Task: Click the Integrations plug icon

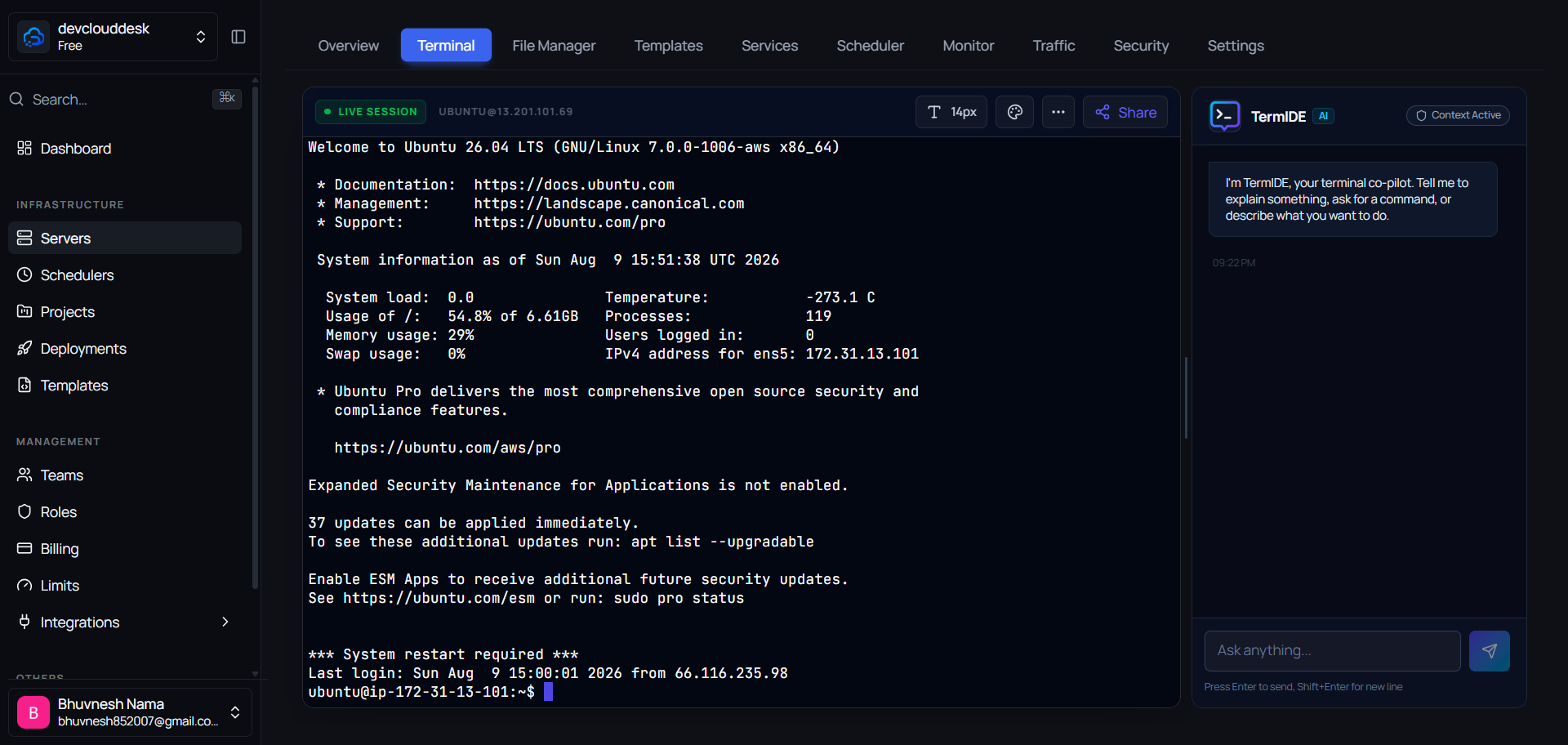Action: [x=24, y=622]
